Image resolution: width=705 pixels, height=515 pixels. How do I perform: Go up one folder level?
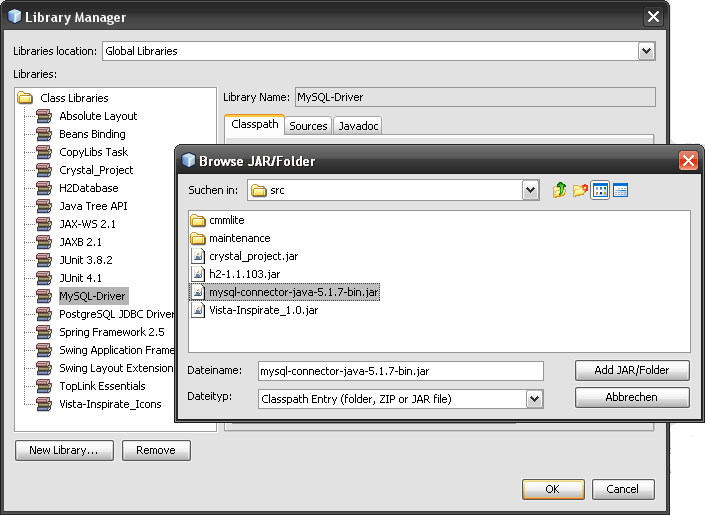(560, 190)
